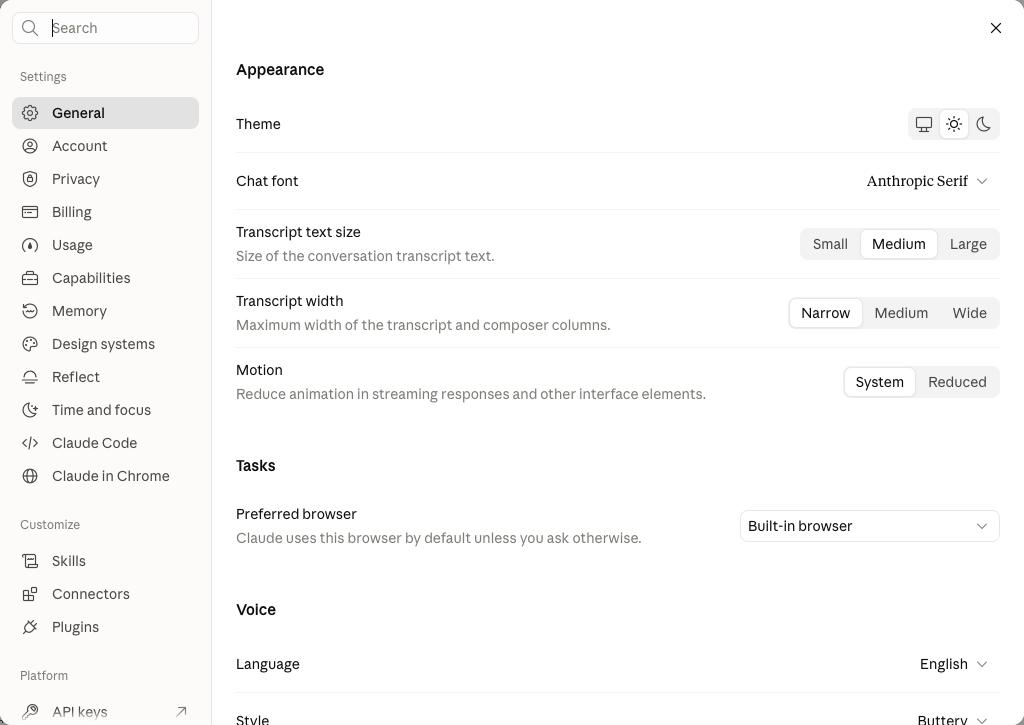Click the Connectors blocks icon
This screenshot has width=1024, height=725.
click(30, 594)
